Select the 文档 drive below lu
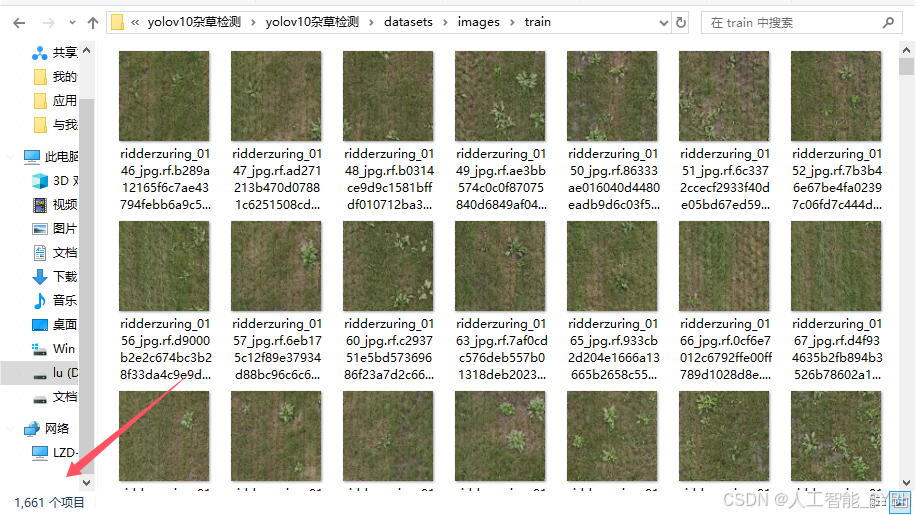This screenshot has height=515, width=916. pos(54,397)
